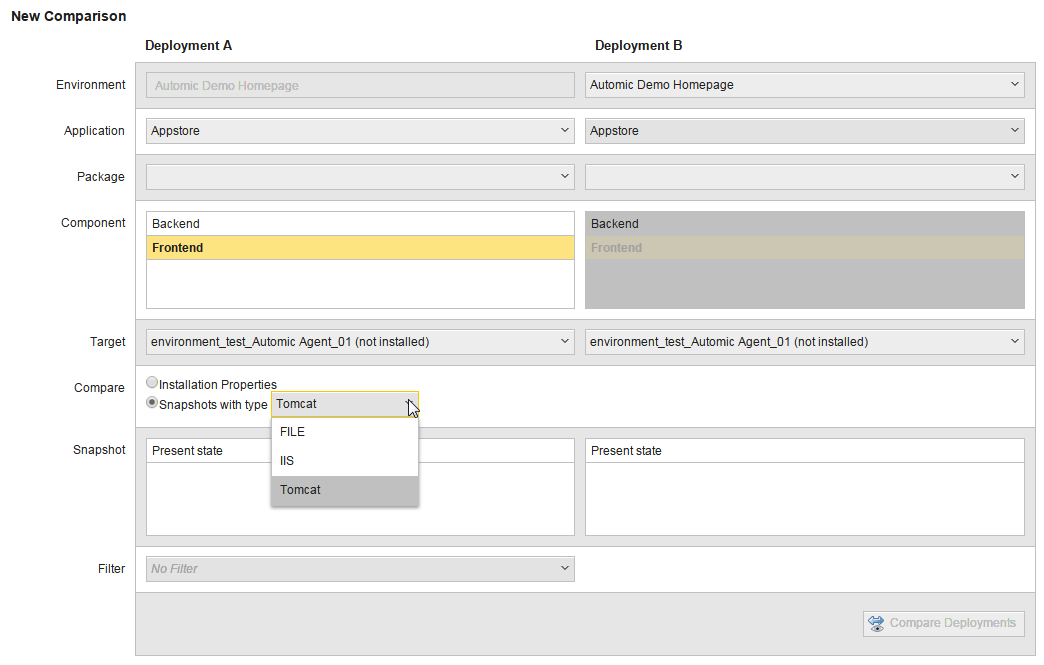1044x665 pixels.
Task: Select the Installation Properties radio button
Action: point(152,383)
